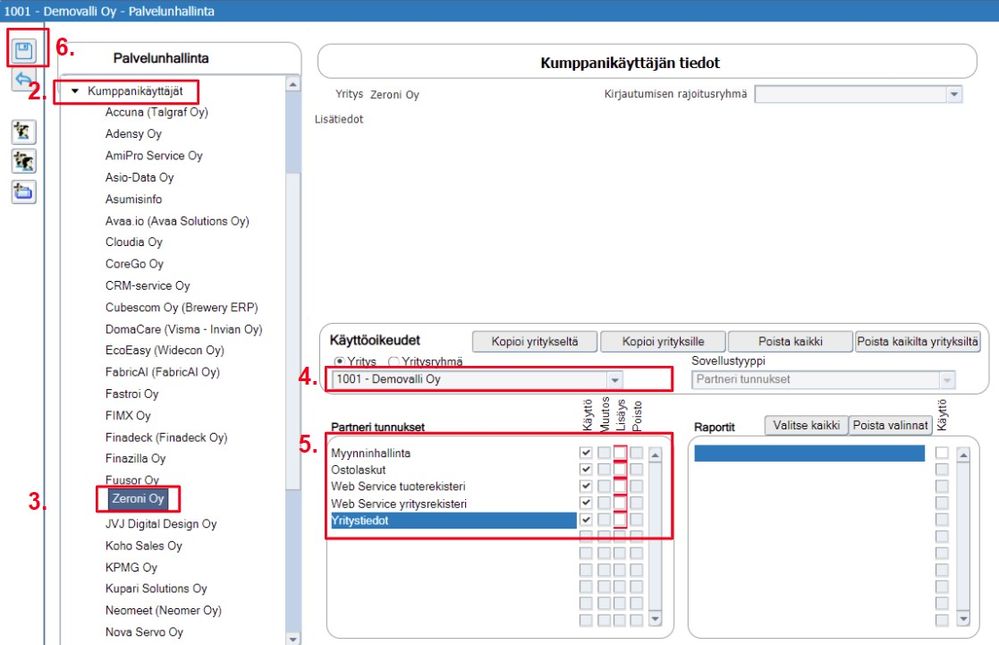Viewport: 999px width, 645px height.
Task: Collapse the Kumppanikäyttäjät tree node
Action: 75,91
